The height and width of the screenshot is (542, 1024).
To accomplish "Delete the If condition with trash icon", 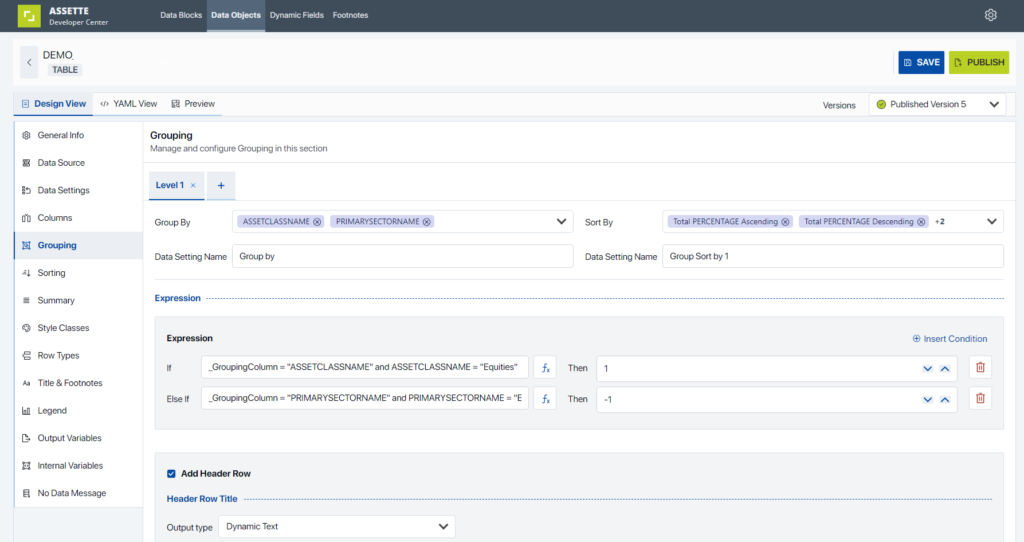I will pos(980,368).
